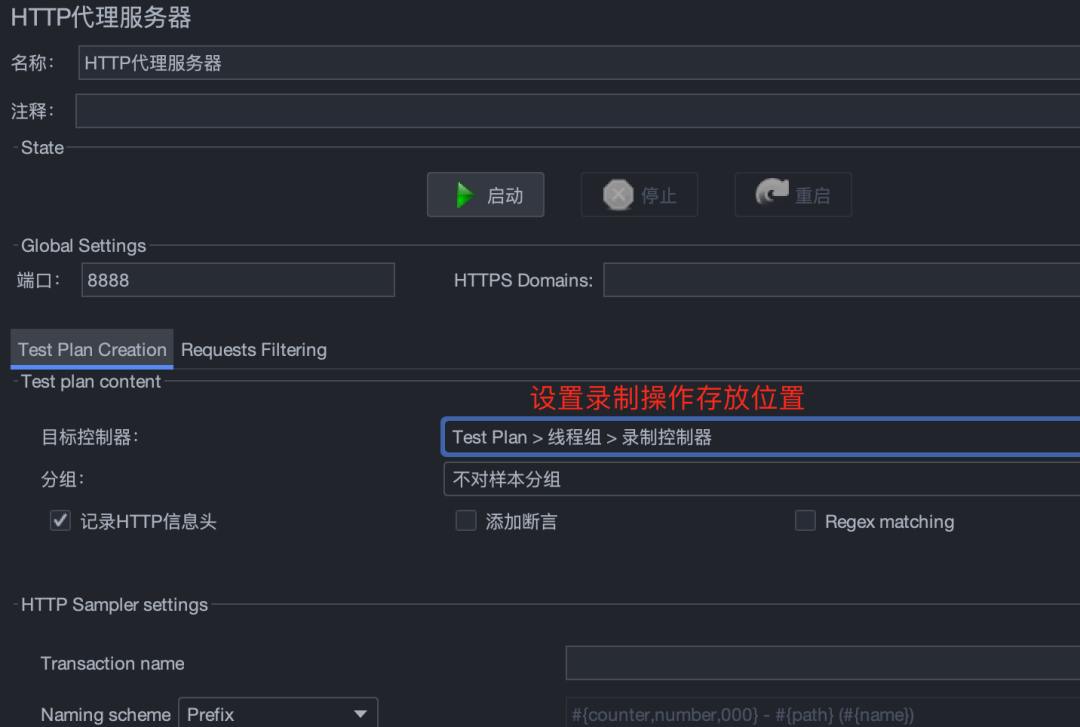1080x727 pixels.
Task: Select the Test Plan Creation tab
Action: click(x=91, y=350)
